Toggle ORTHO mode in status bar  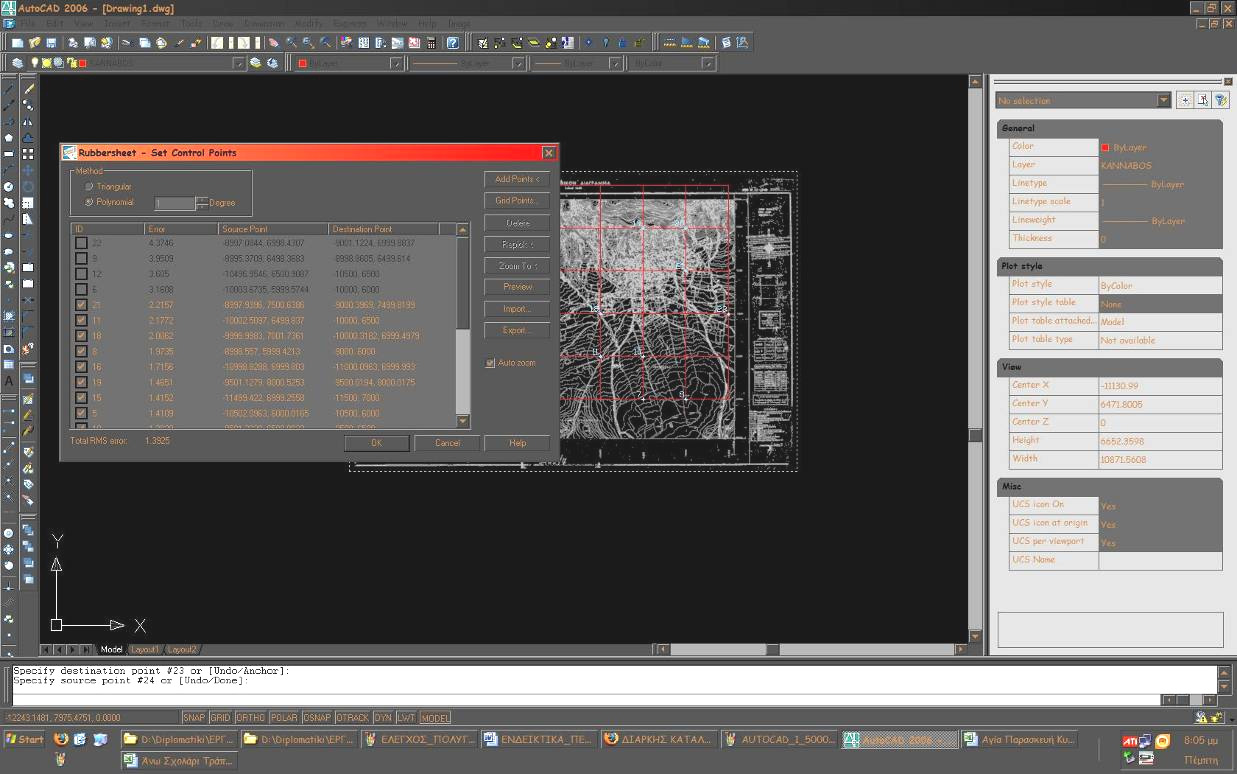point(250,717)
